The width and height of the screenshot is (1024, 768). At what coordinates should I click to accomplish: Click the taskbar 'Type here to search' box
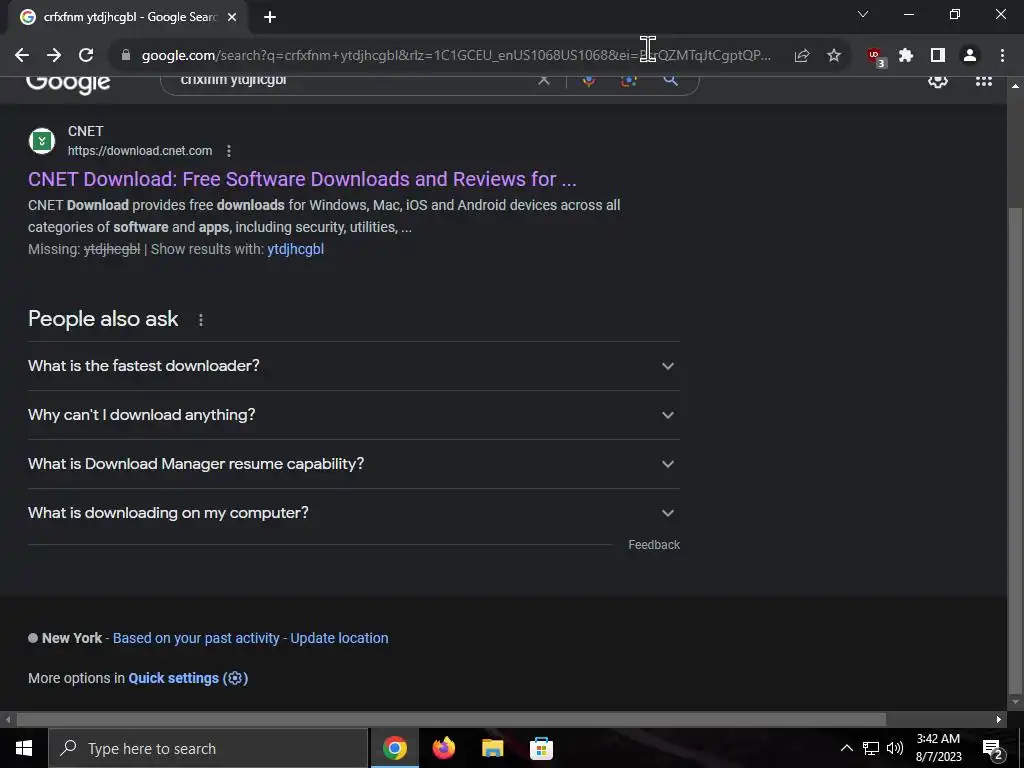pyautogui.click(x=208, y=748)
